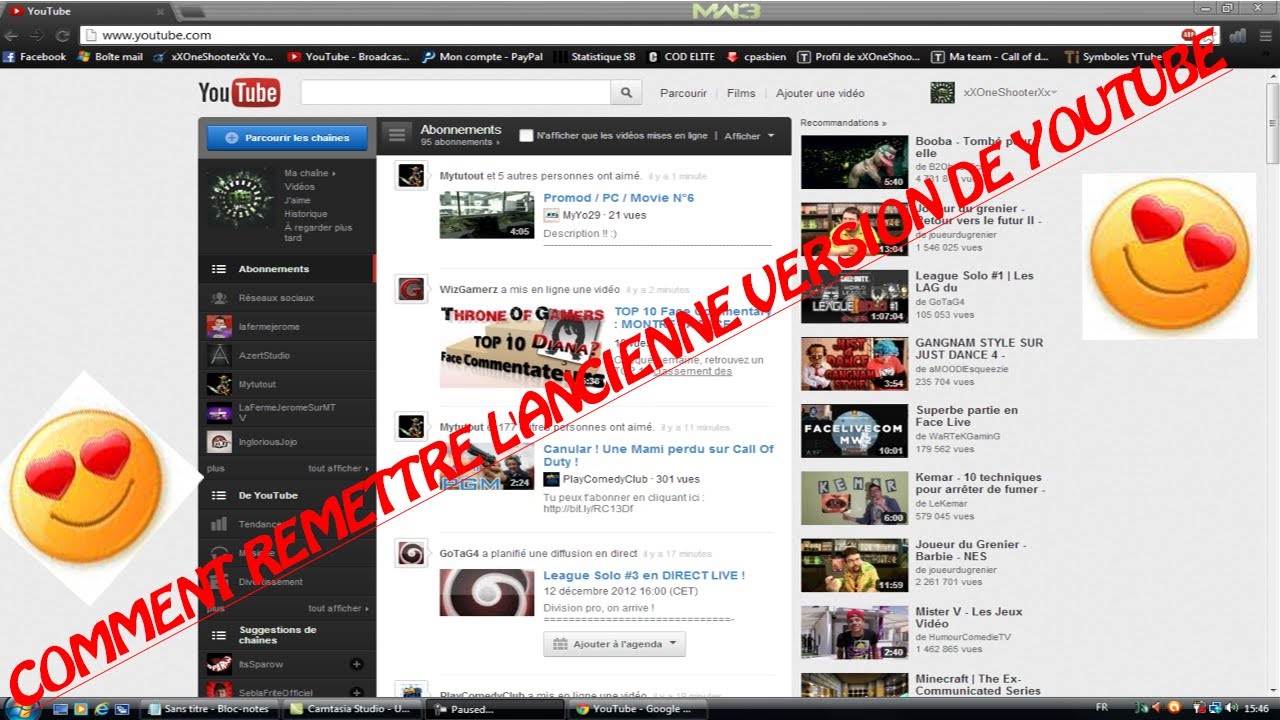Expand Recommandations header
Screen dimensions: 1280x720
(843, 123)
